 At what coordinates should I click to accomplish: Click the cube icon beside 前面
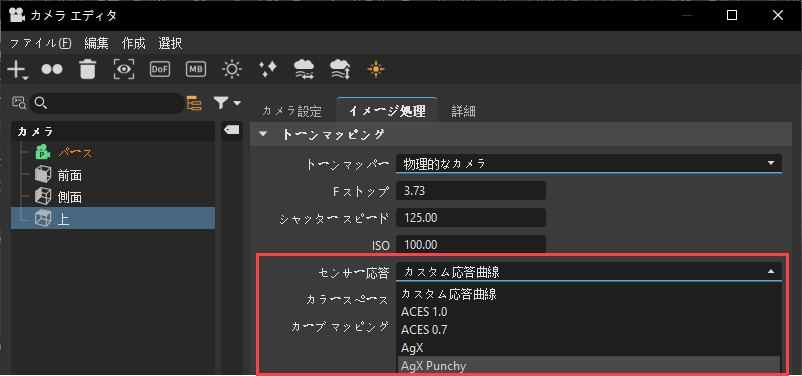(42, 175)
